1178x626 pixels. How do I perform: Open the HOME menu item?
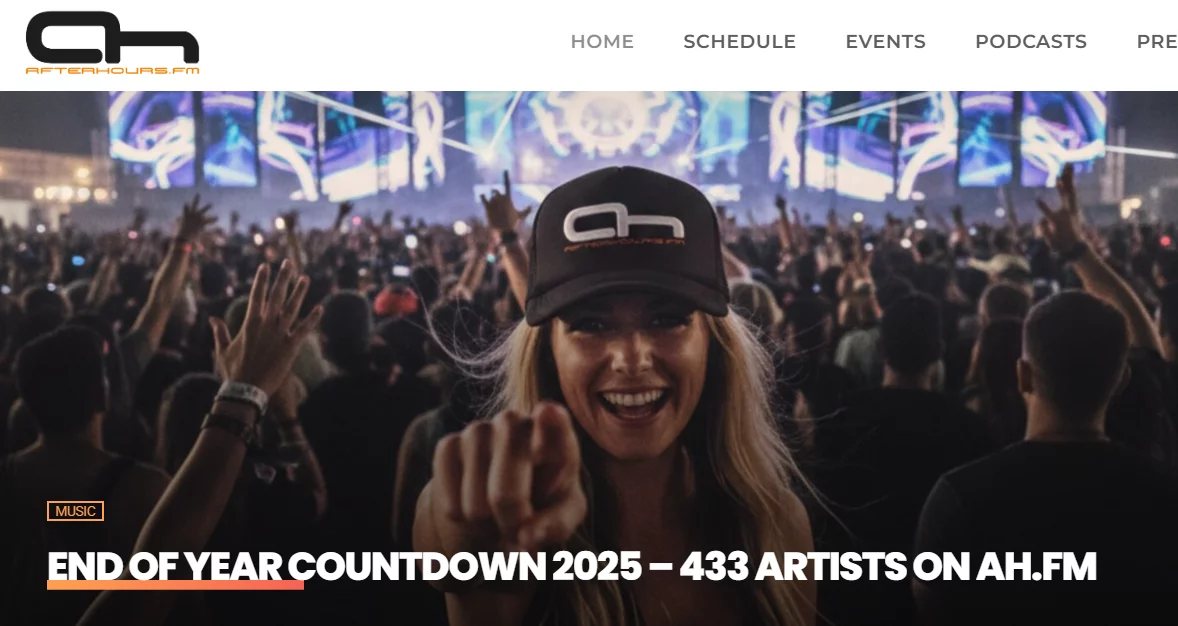pyautogui.click(x=602, y=41)
